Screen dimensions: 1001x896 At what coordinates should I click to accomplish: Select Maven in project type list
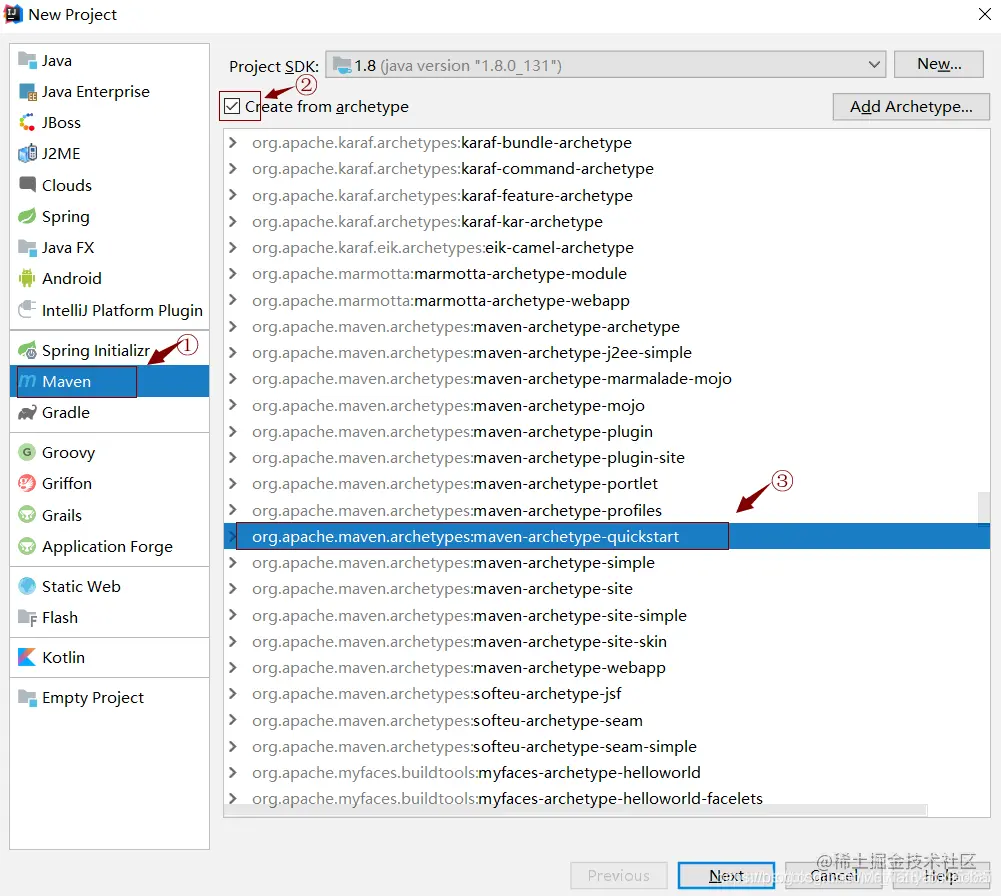(x=109, y=382)
